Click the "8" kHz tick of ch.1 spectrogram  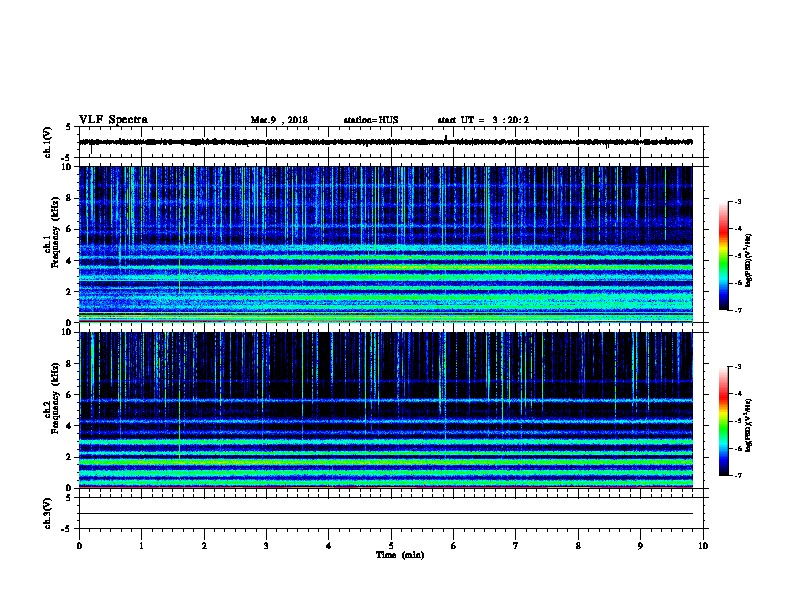point(70,198)
